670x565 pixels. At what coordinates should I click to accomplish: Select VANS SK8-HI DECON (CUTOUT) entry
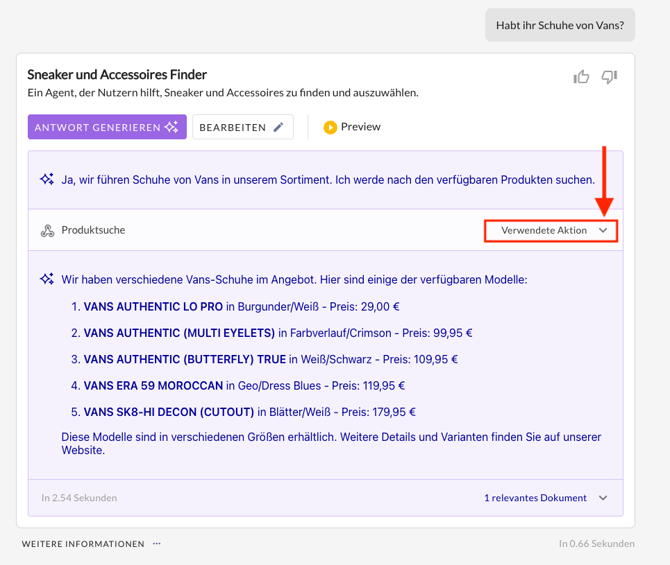coord(168,411)
